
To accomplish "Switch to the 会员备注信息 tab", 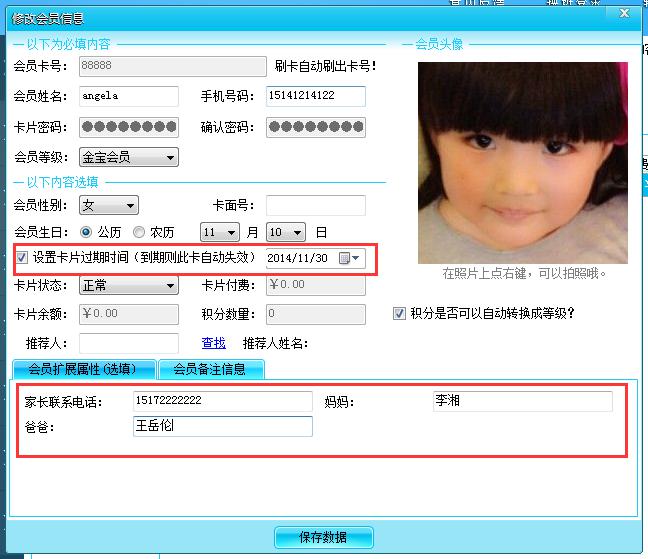I will (210, 369).
